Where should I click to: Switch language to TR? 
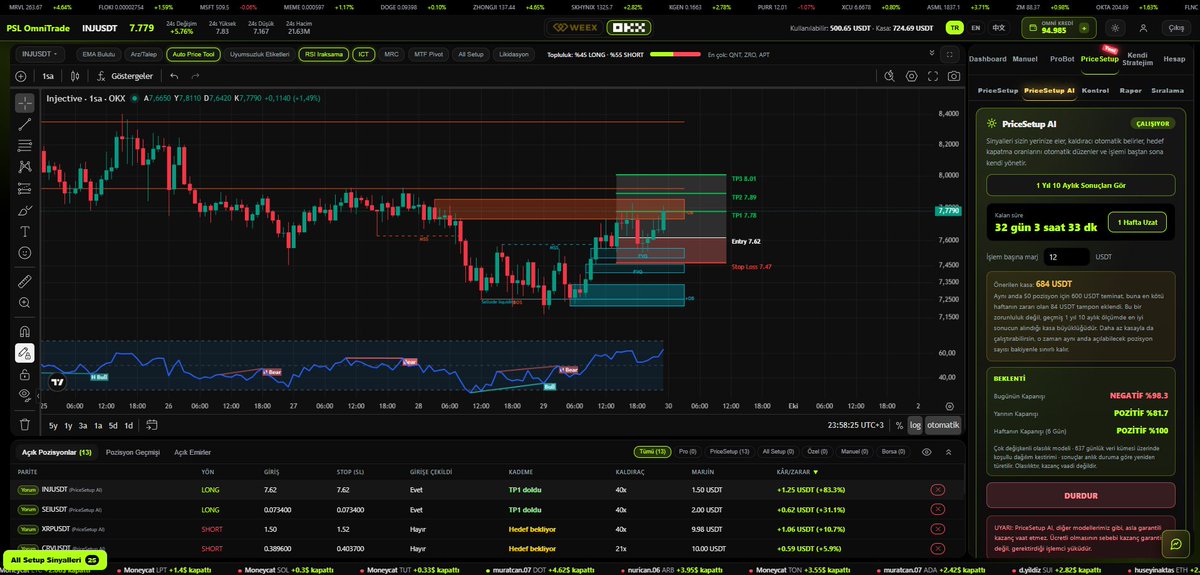pos(957,28)
